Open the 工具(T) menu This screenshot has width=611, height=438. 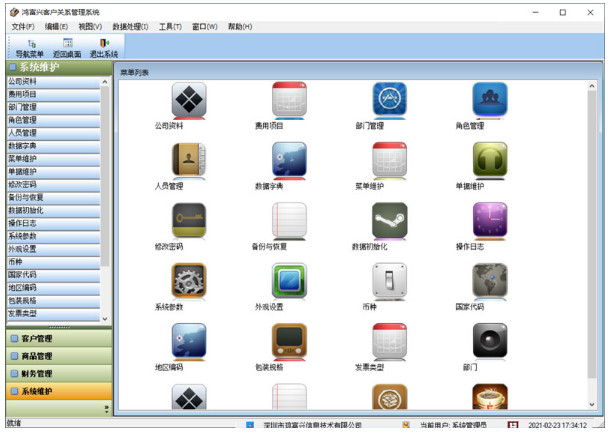click(x=170, y=26)
